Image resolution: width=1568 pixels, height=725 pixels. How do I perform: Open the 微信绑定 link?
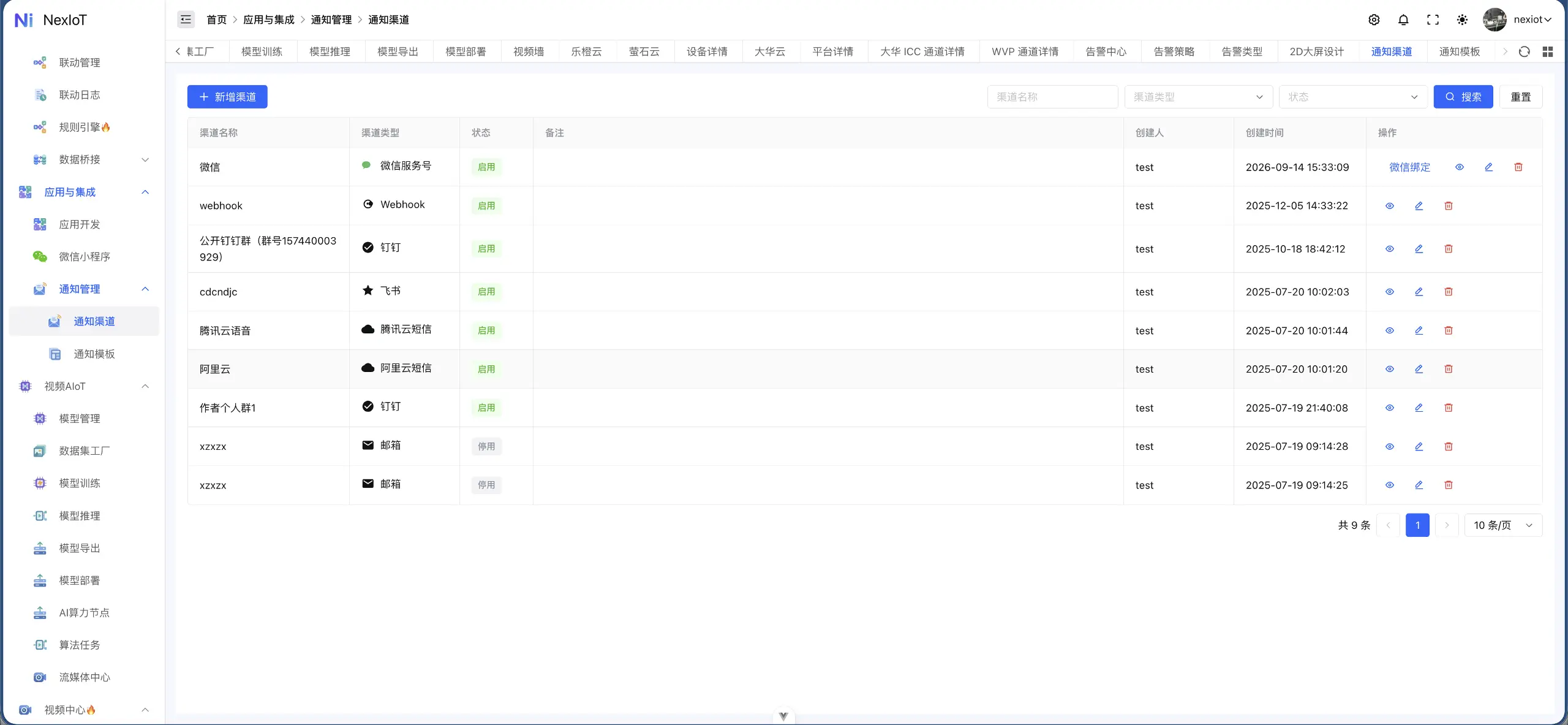click(1409, 167)
